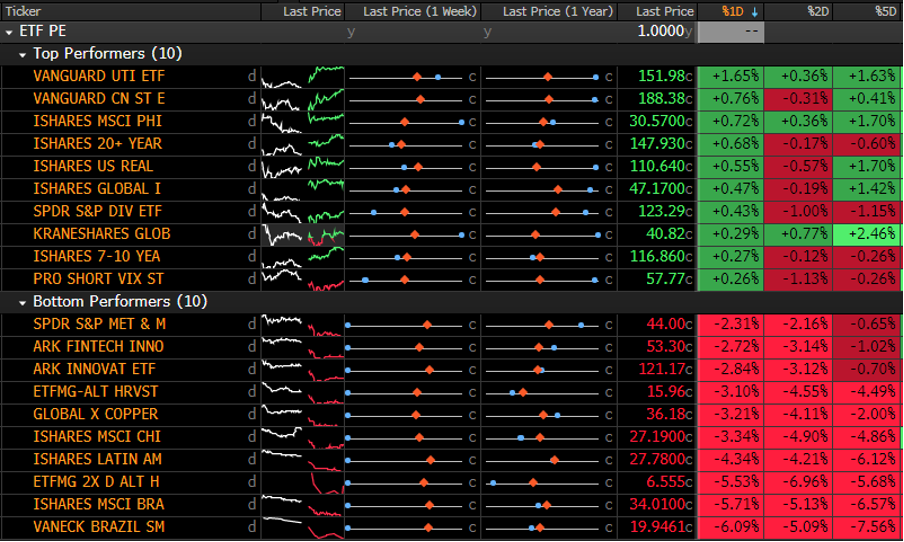This screenshot has height=542, width=904.
Task: Toggle the %1D sort direction arrow
Action: (754, 12)
